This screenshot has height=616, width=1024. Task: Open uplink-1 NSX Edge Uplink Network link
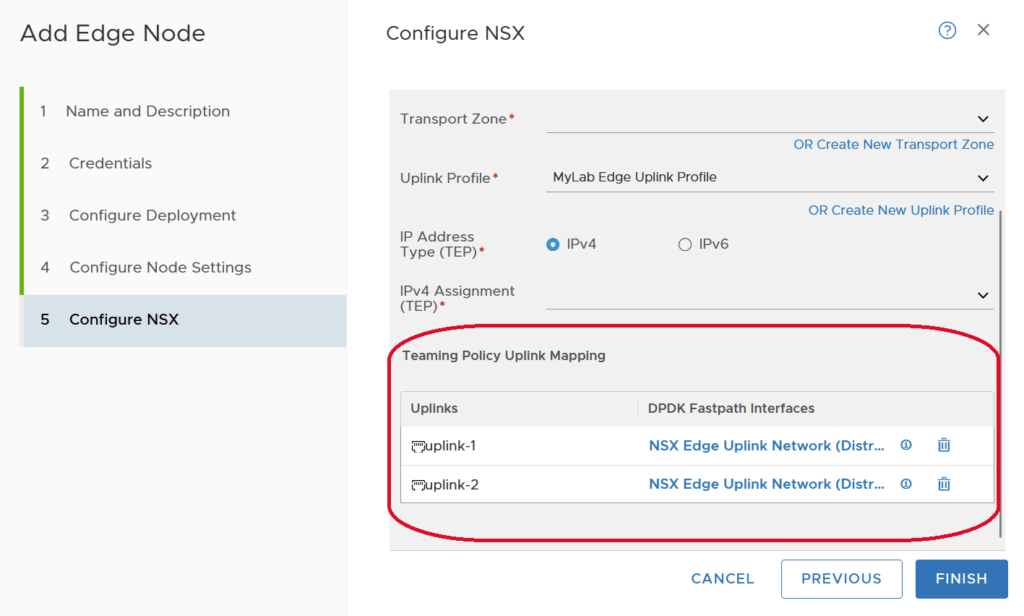click(766, 446)
